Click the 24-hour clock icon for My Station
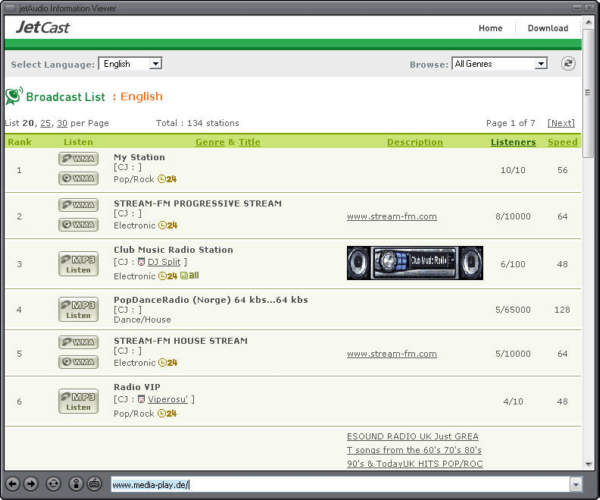Viewport: 600px width, 500px height. tap(167, 179)
